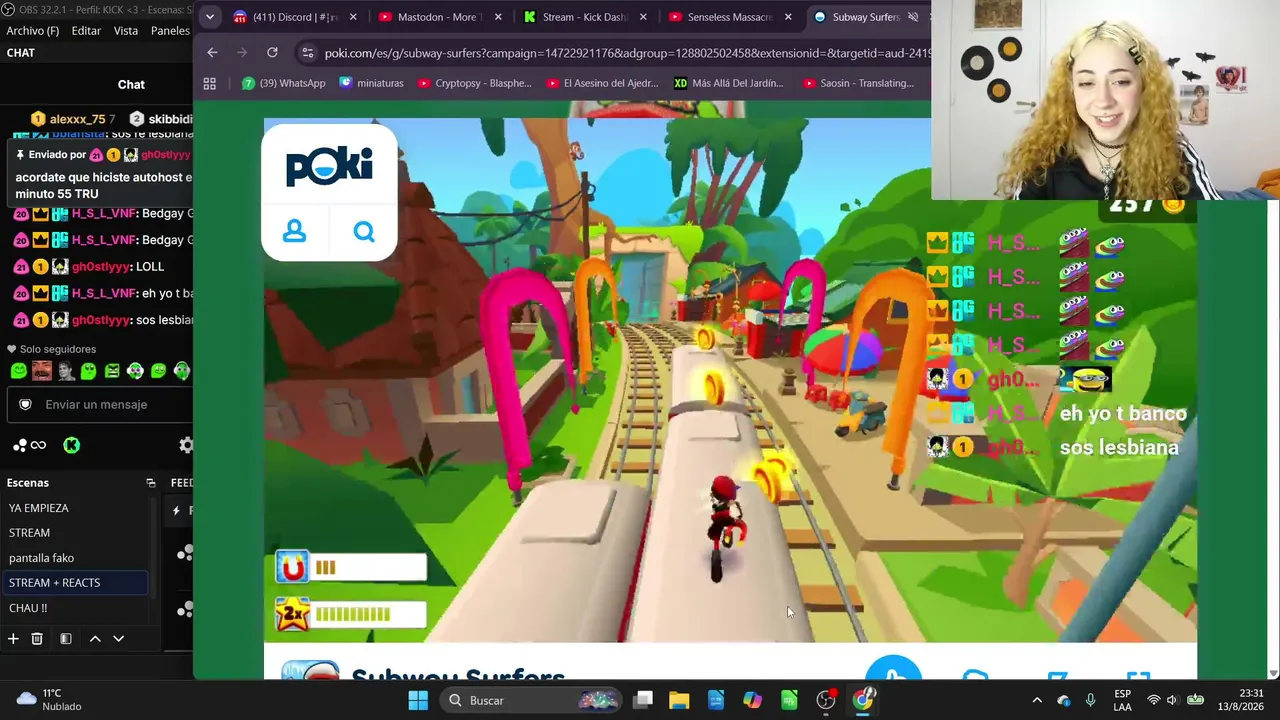Open Copilot from the taskbar
The height and width of the screenshot is (720, 1280).
pyautogui.click(x=752, y=700)
